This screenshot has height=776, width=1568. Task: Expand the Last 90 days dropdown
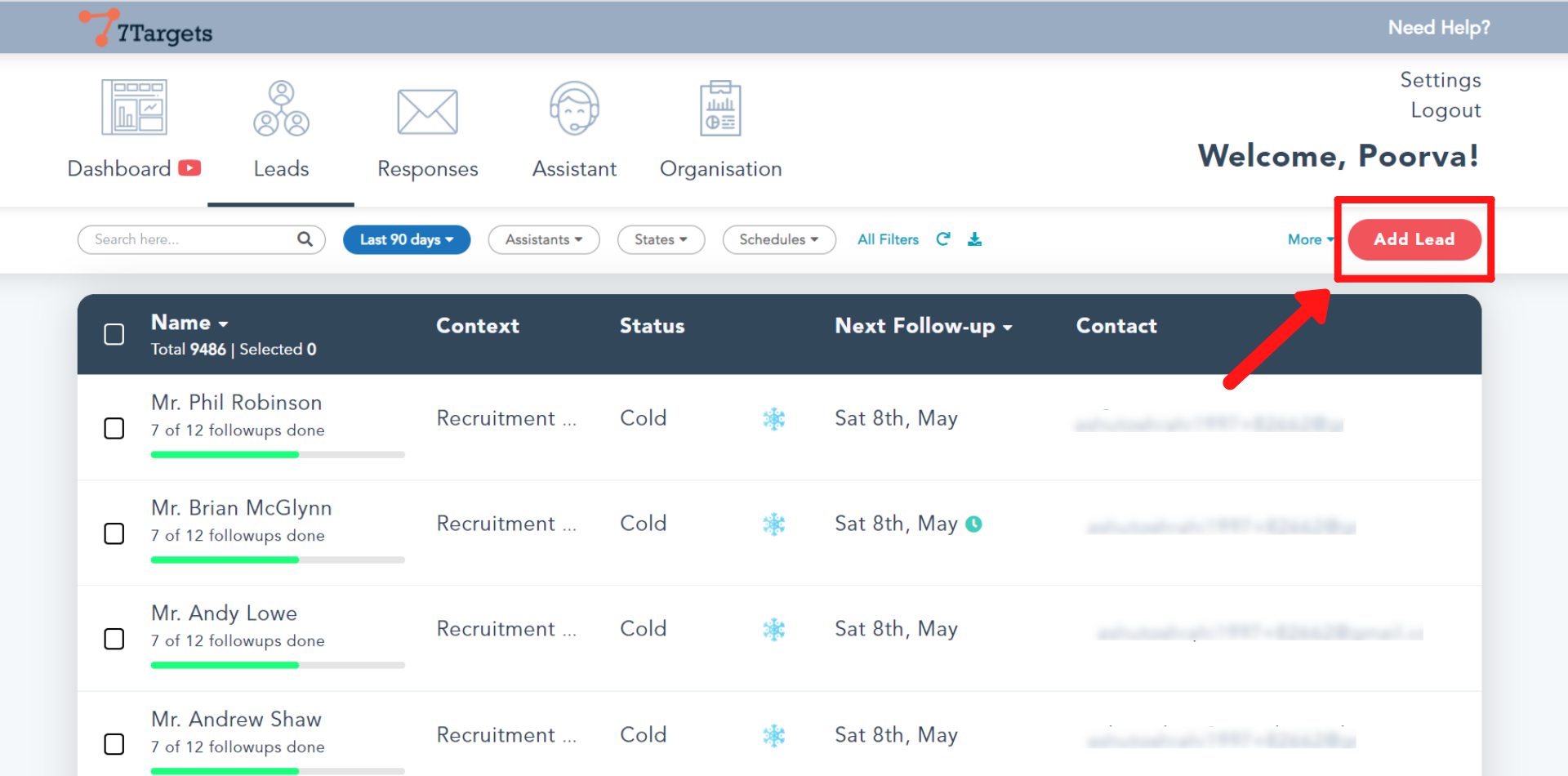pyautogui.click(x=406, y=239)
